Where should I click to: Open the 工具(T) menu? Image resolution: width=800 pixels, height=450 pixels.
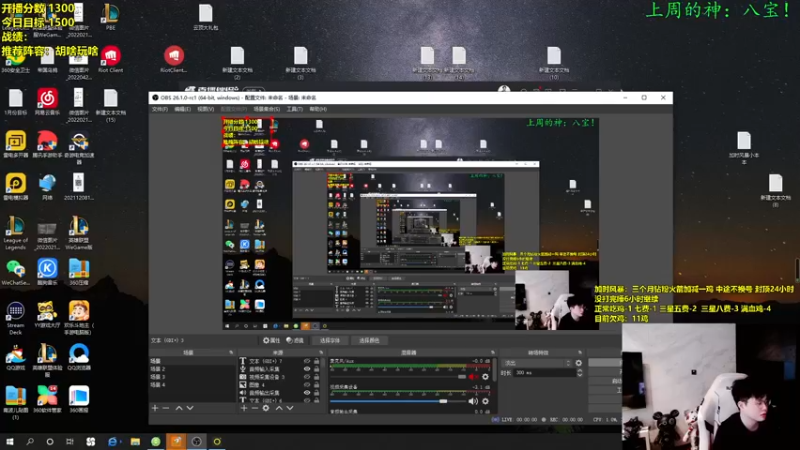point(294,109)
